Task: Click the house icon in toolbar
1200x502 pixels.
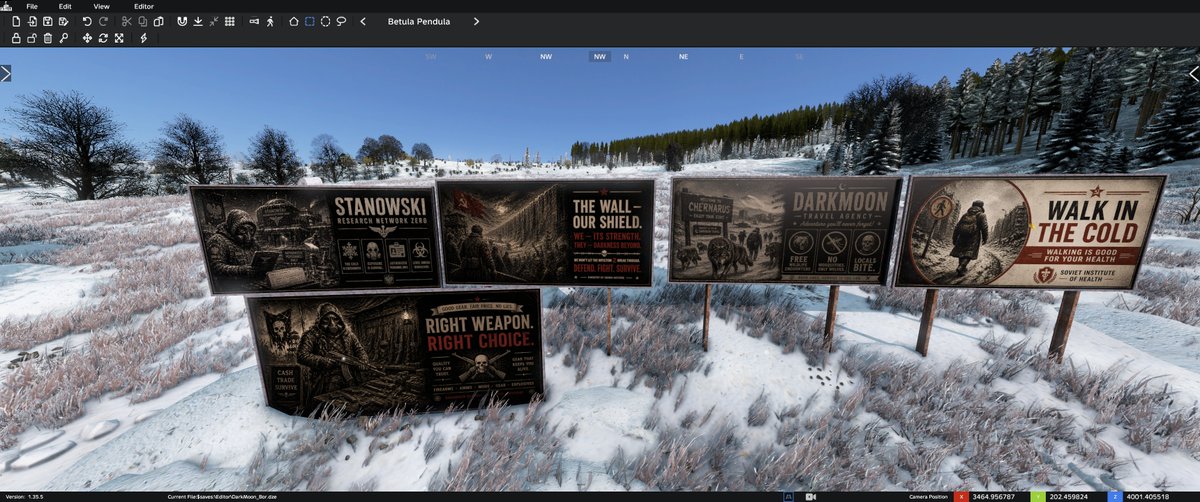Action: pyautogui.click(x=293, y=21)
